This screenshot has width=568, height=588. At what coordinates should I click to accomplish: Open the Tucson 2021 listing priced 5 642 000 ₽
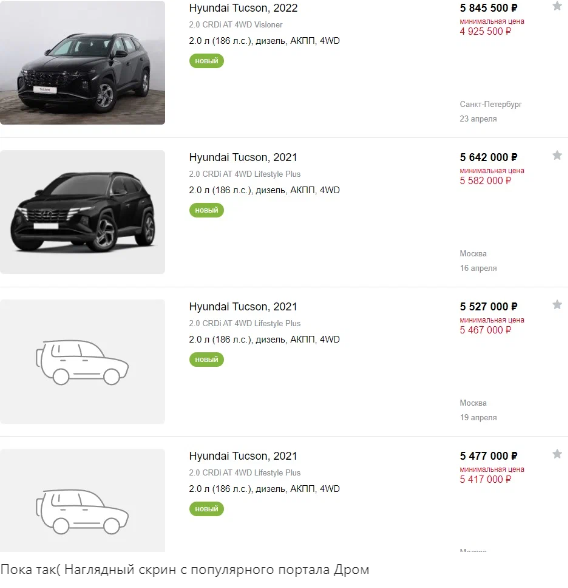click(243, 158)
